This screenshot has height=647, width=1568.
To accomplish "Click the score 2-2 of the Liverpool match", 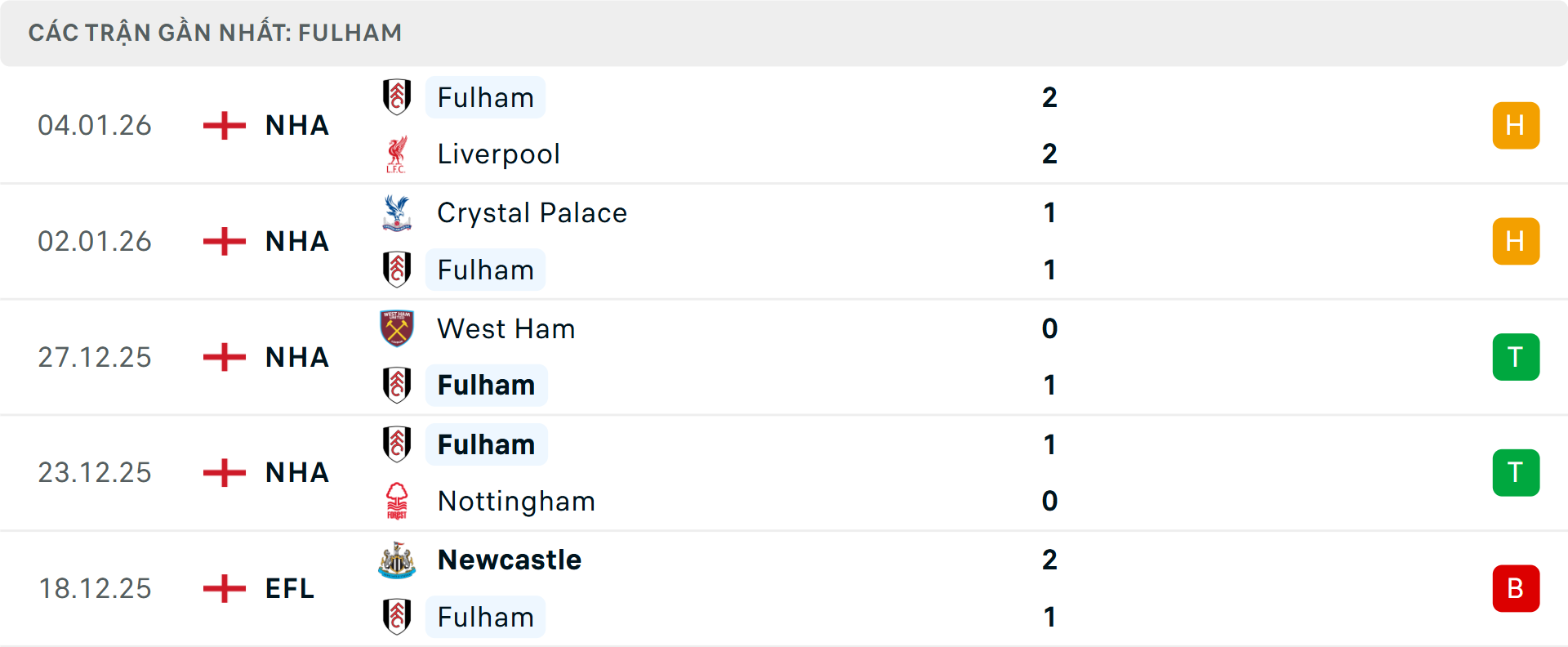I will [x=1052, y=125].
